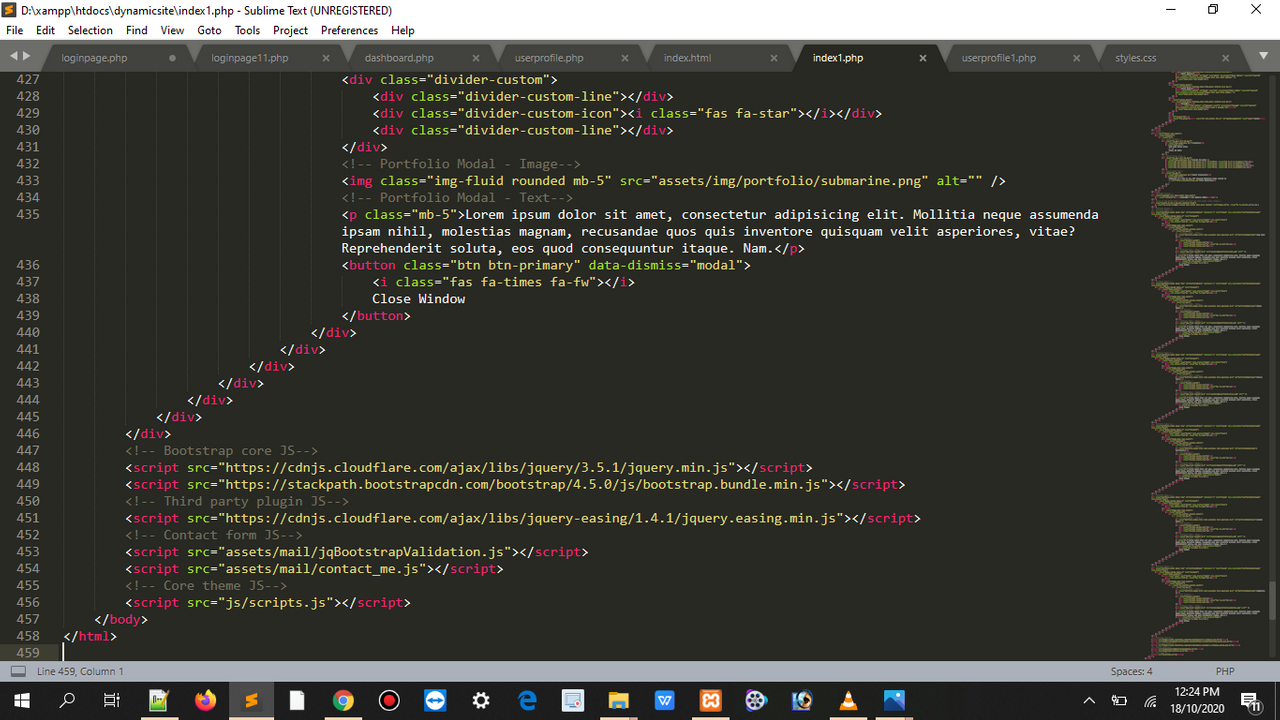Click the unsaved dot on loginpage.php tab
1280x720 pixels.
173,58
